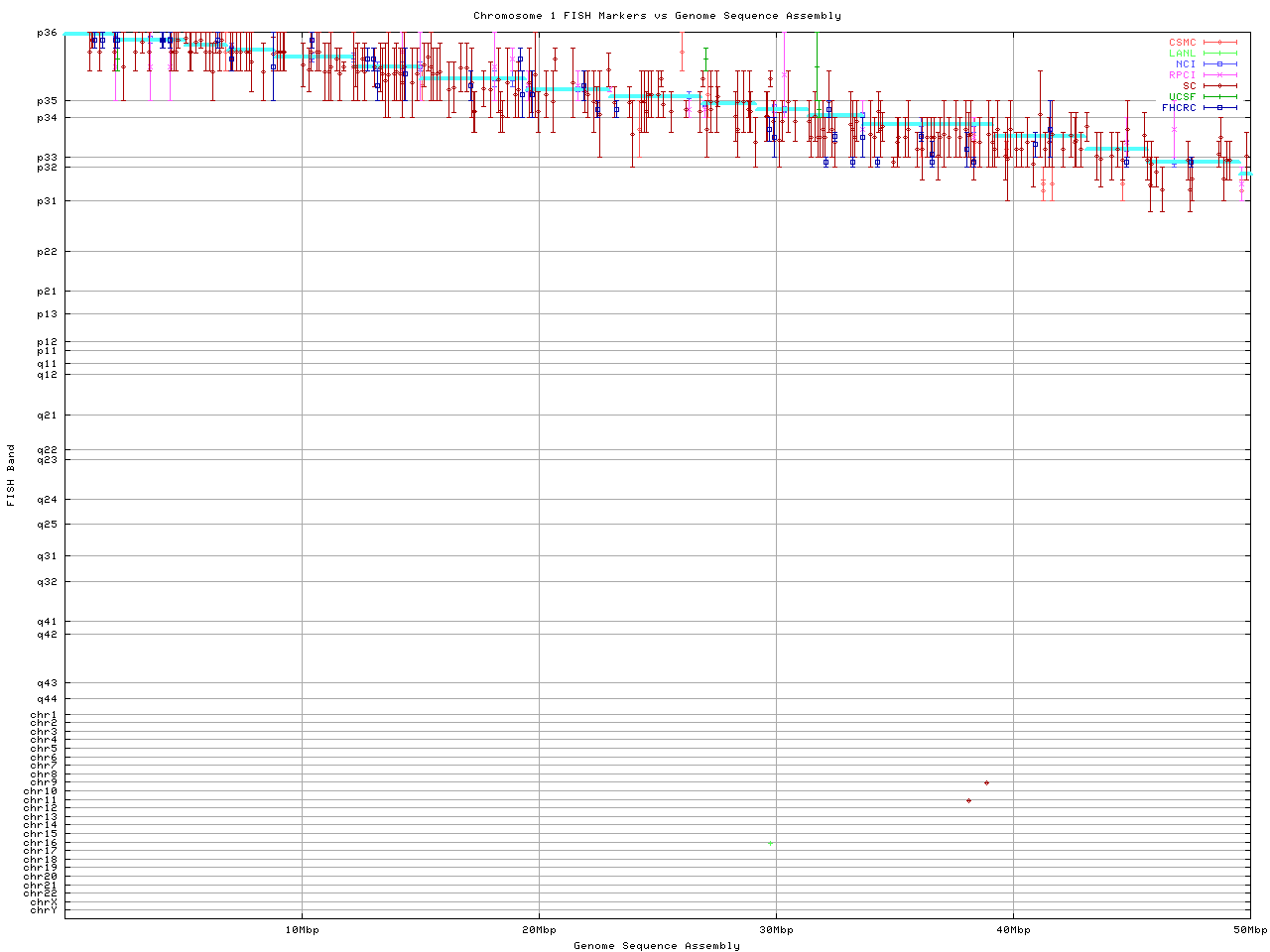Click the q21 band label
1270x952 pixels.
tap(47, 415)
